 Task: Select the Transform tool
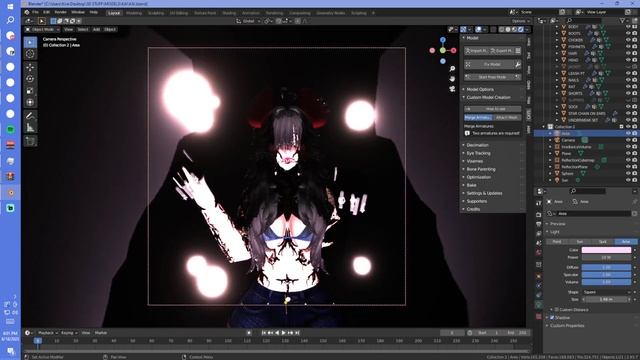pos(30,102)
